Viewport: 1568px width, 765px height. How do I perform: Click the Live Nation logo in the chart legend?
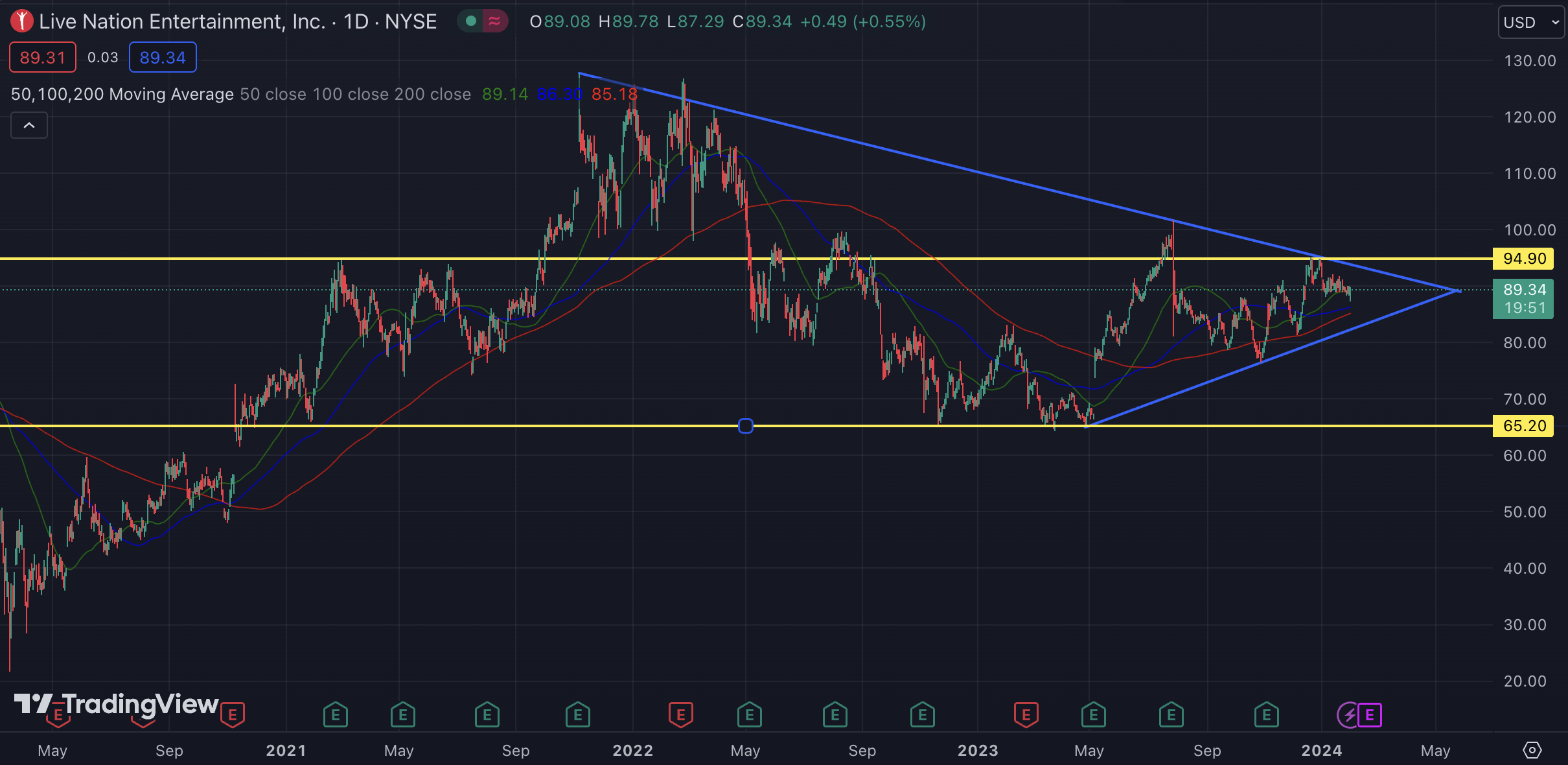pos(21,21)
